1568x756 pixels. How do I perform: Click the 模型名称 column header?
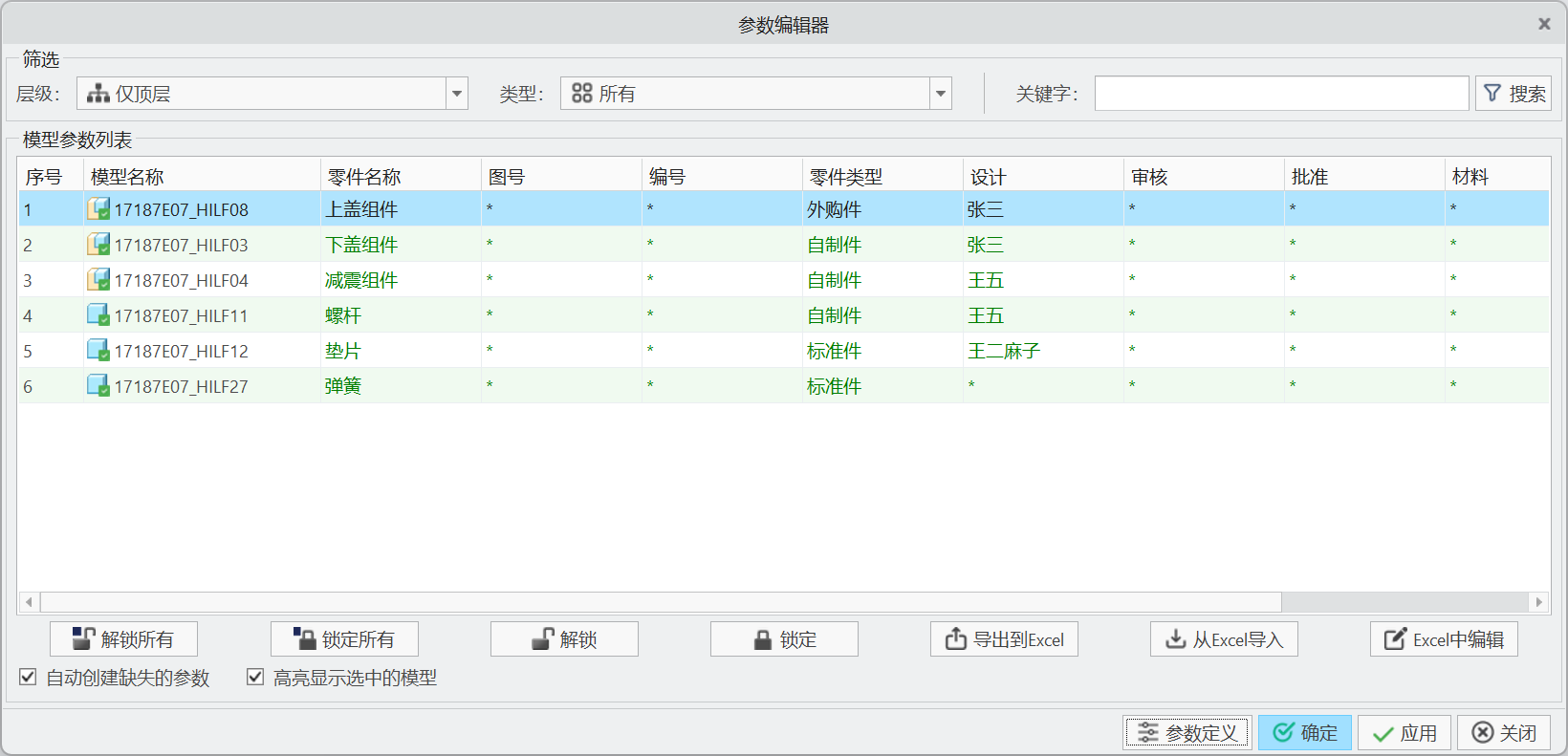click(x=127, y=177)
